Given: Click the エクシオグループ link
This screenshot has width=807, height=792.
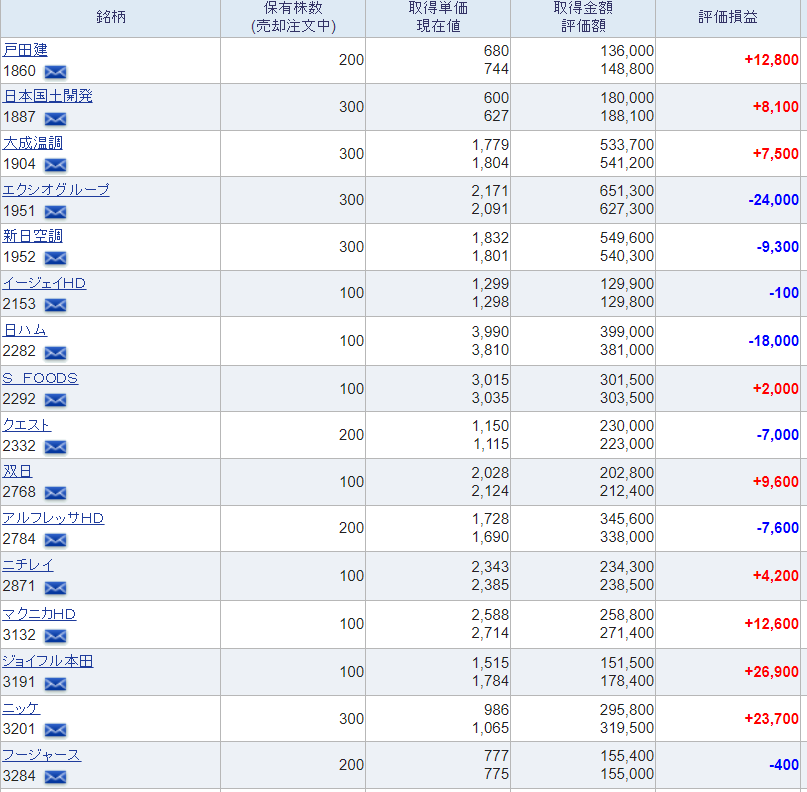Looking at the screenshot, I should pos(56,190).
